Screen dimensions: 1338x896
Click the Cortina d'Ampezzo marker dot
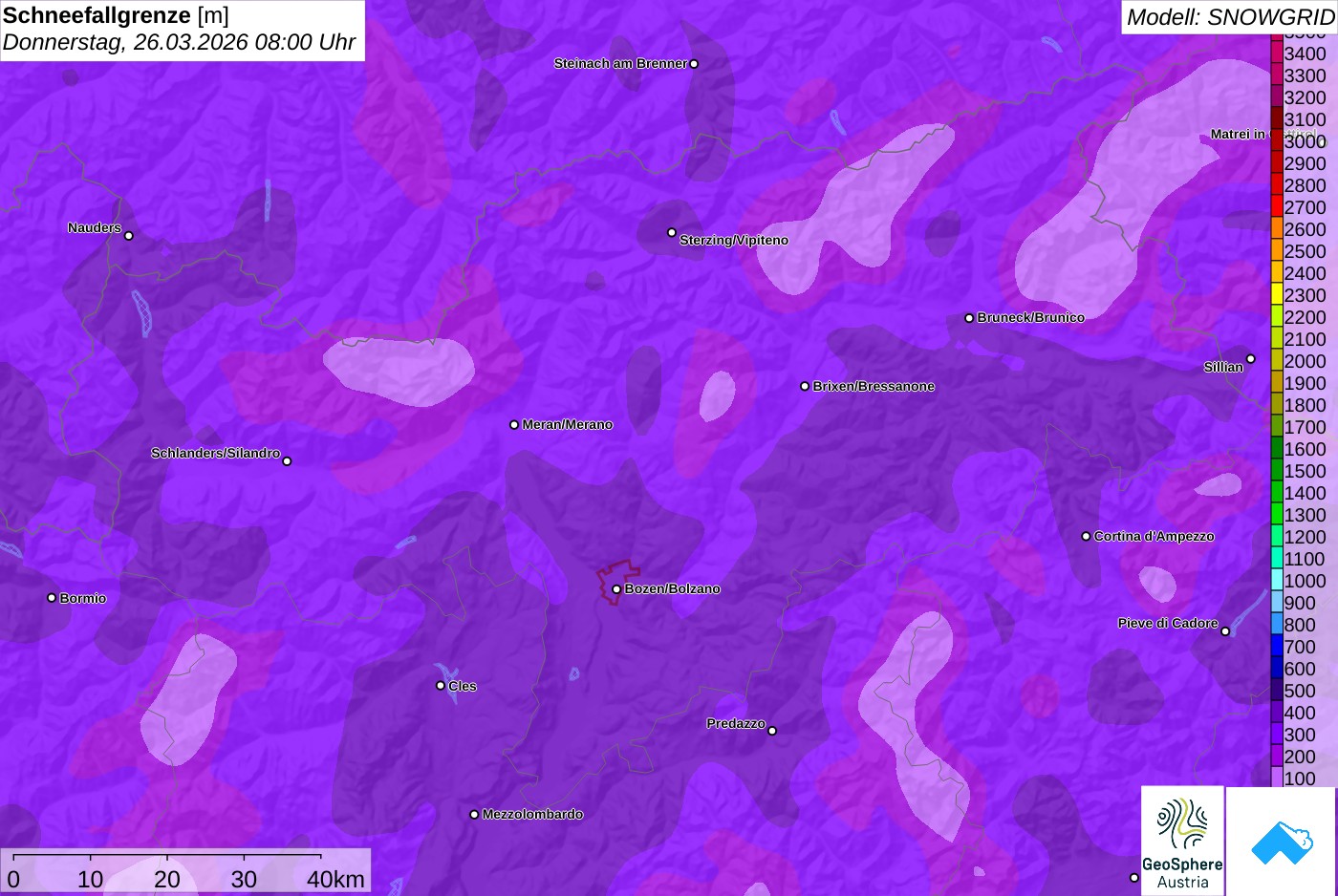(1086, 537)
